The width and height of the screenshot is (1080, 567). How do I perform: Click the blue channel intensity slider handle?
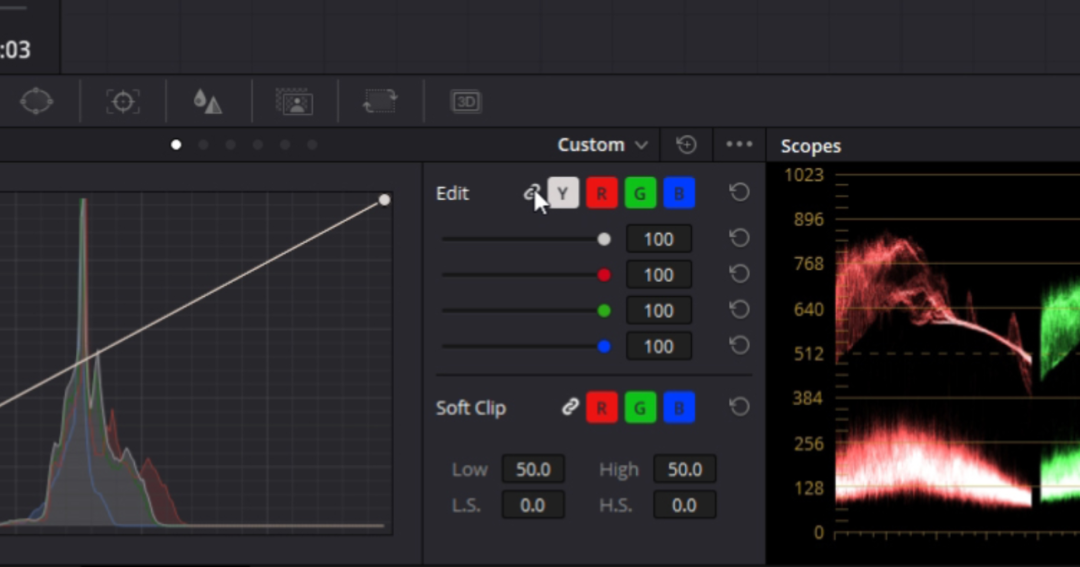603,347
